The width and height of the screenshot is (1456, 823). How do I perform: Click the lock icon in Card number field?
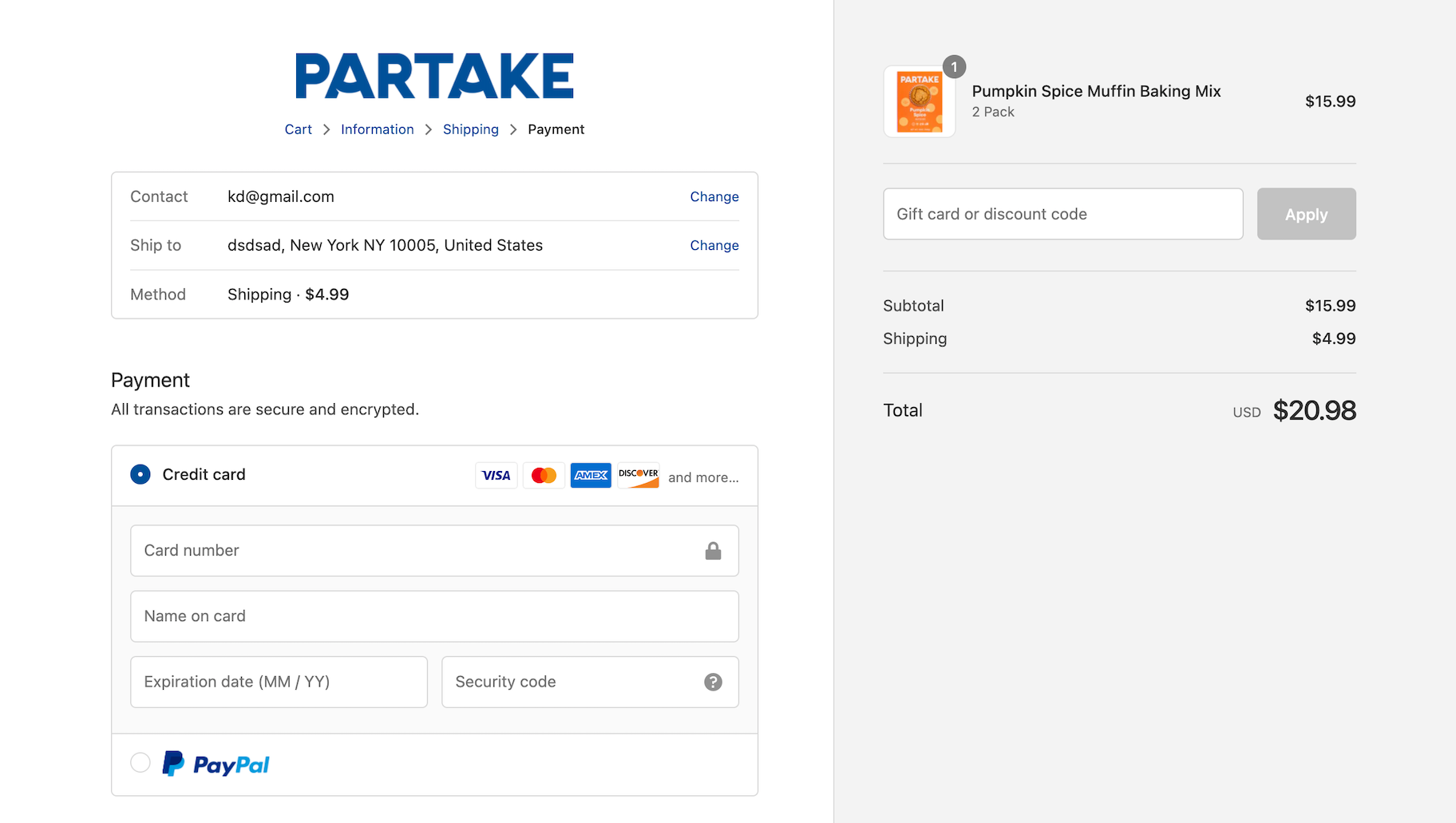coord(713,551)
